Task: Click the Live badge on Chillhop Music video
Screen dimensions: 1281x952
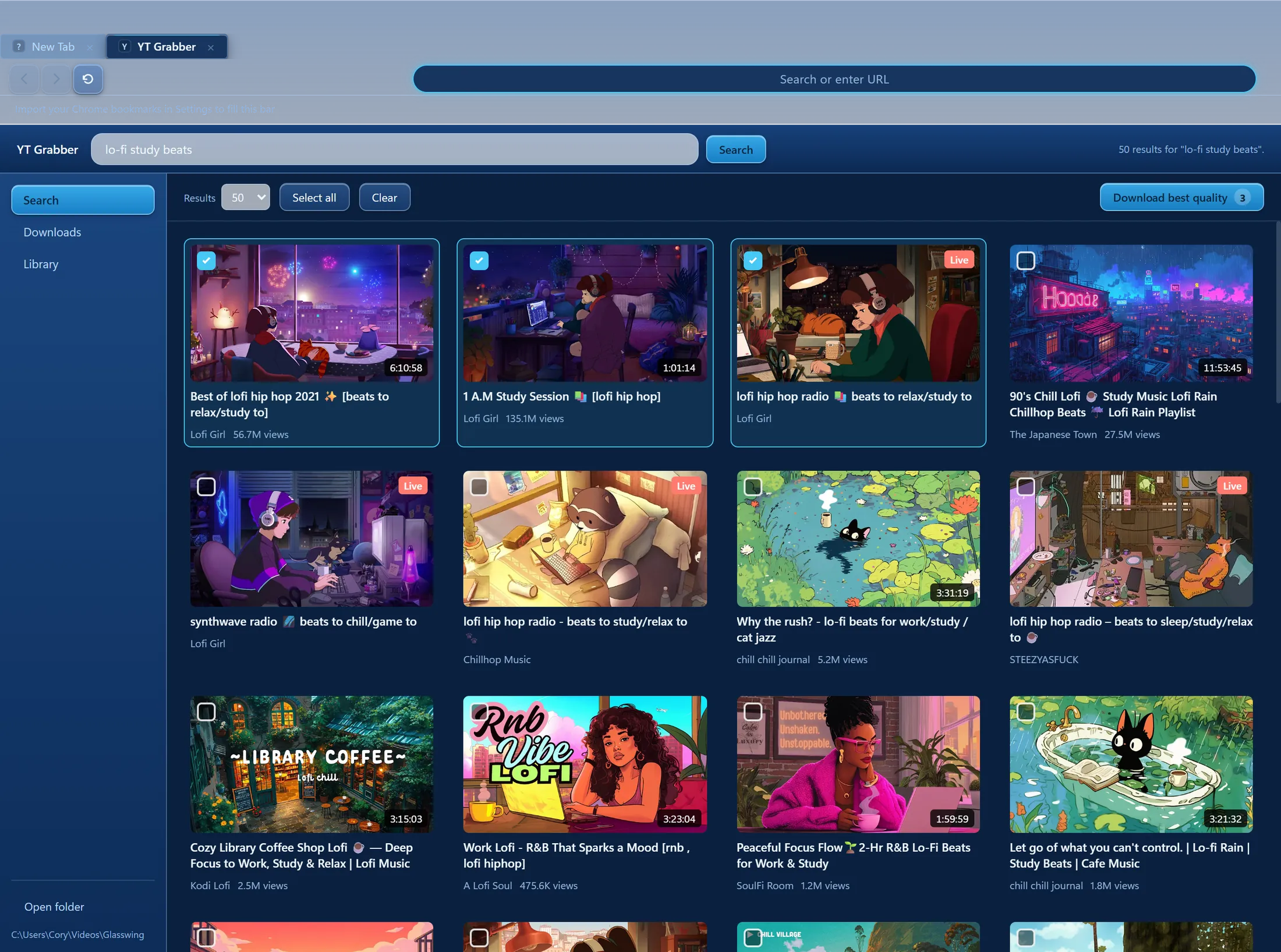Action: [x=686, y=486]
